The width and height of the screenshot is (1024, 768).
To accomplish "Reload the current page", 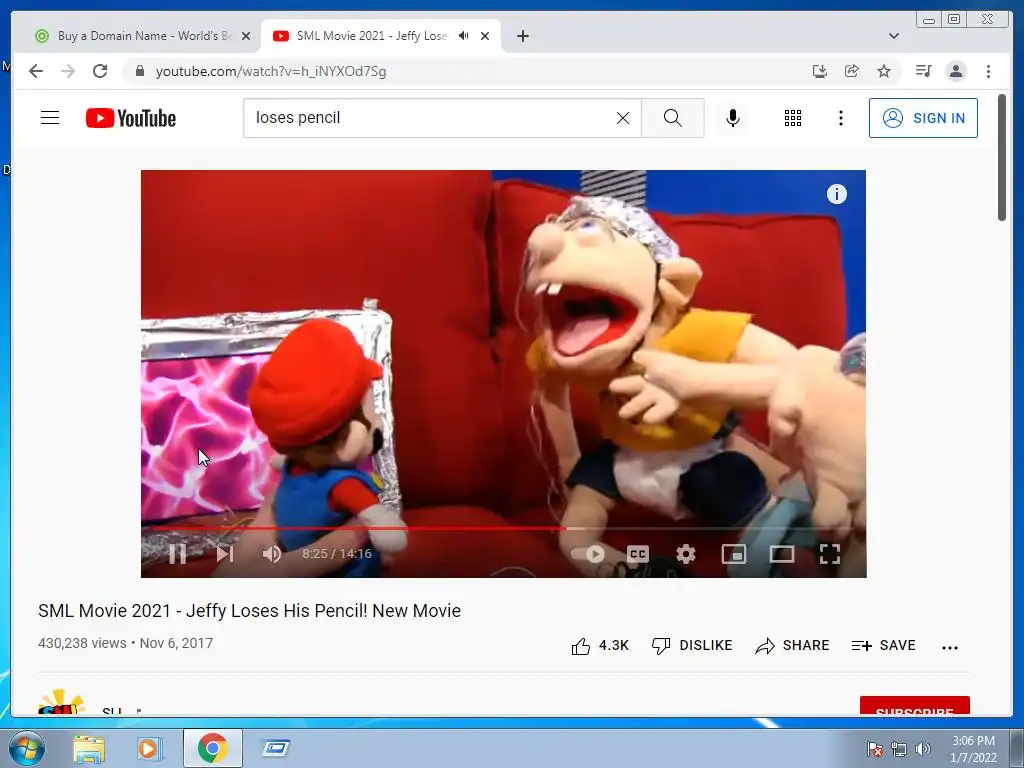I will pyautogui.click(x=100, y=71).
